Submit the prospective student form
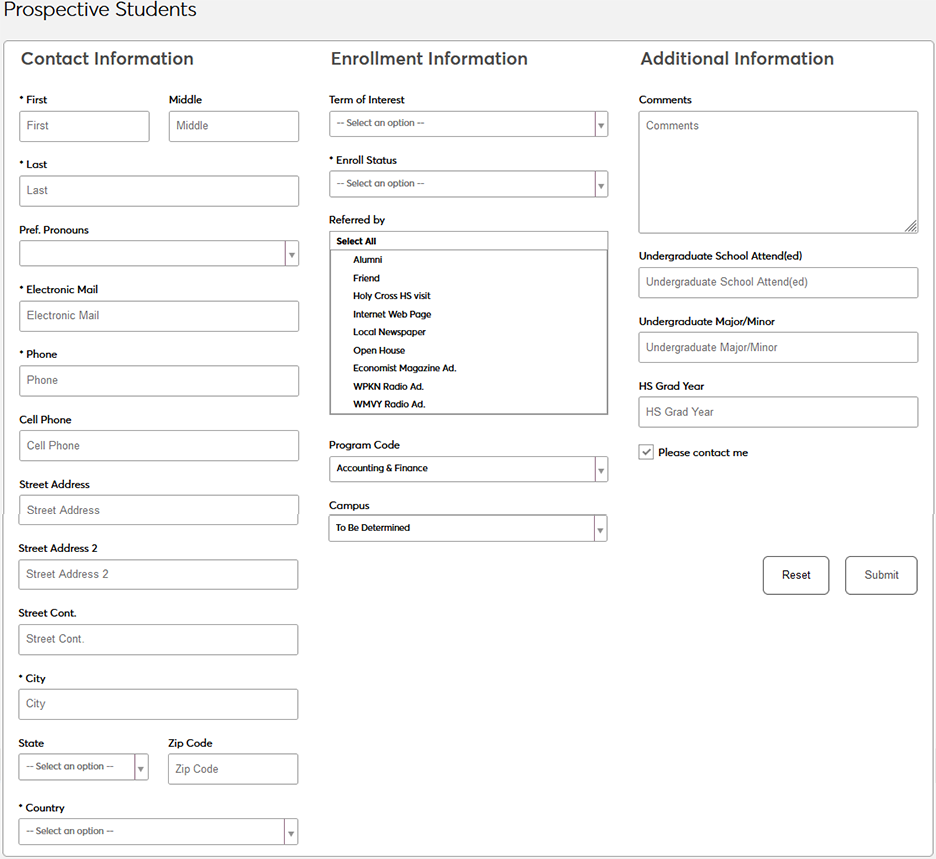 click(880, 575)
